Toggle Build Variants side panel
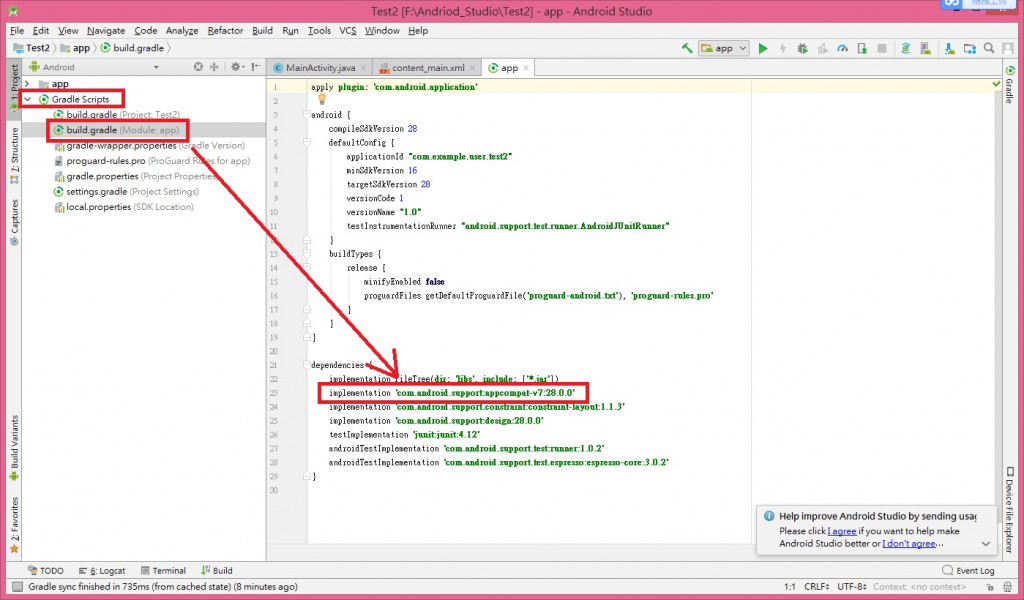Image resolution: width=1024 pixels, height=600 pixels. [14, 449]
